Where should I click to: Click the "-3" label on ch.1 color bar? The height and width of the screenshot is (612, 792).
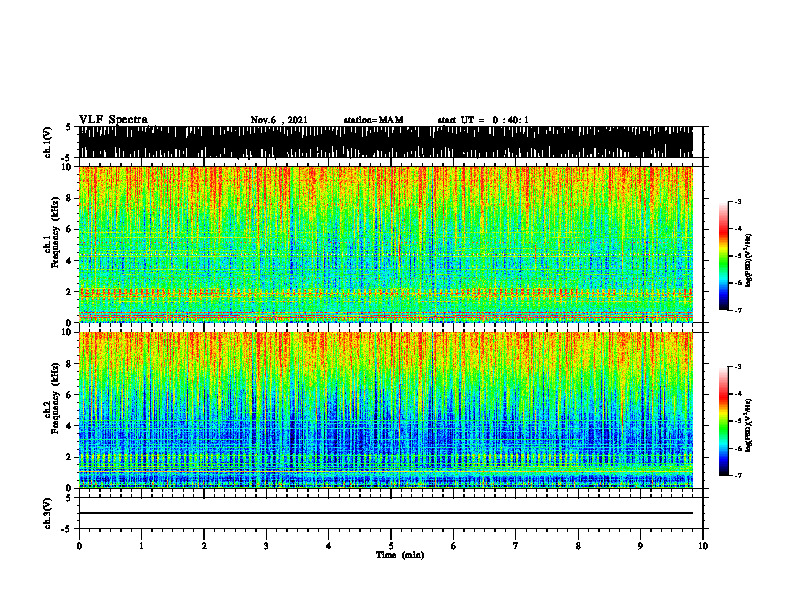coord(738,201)
